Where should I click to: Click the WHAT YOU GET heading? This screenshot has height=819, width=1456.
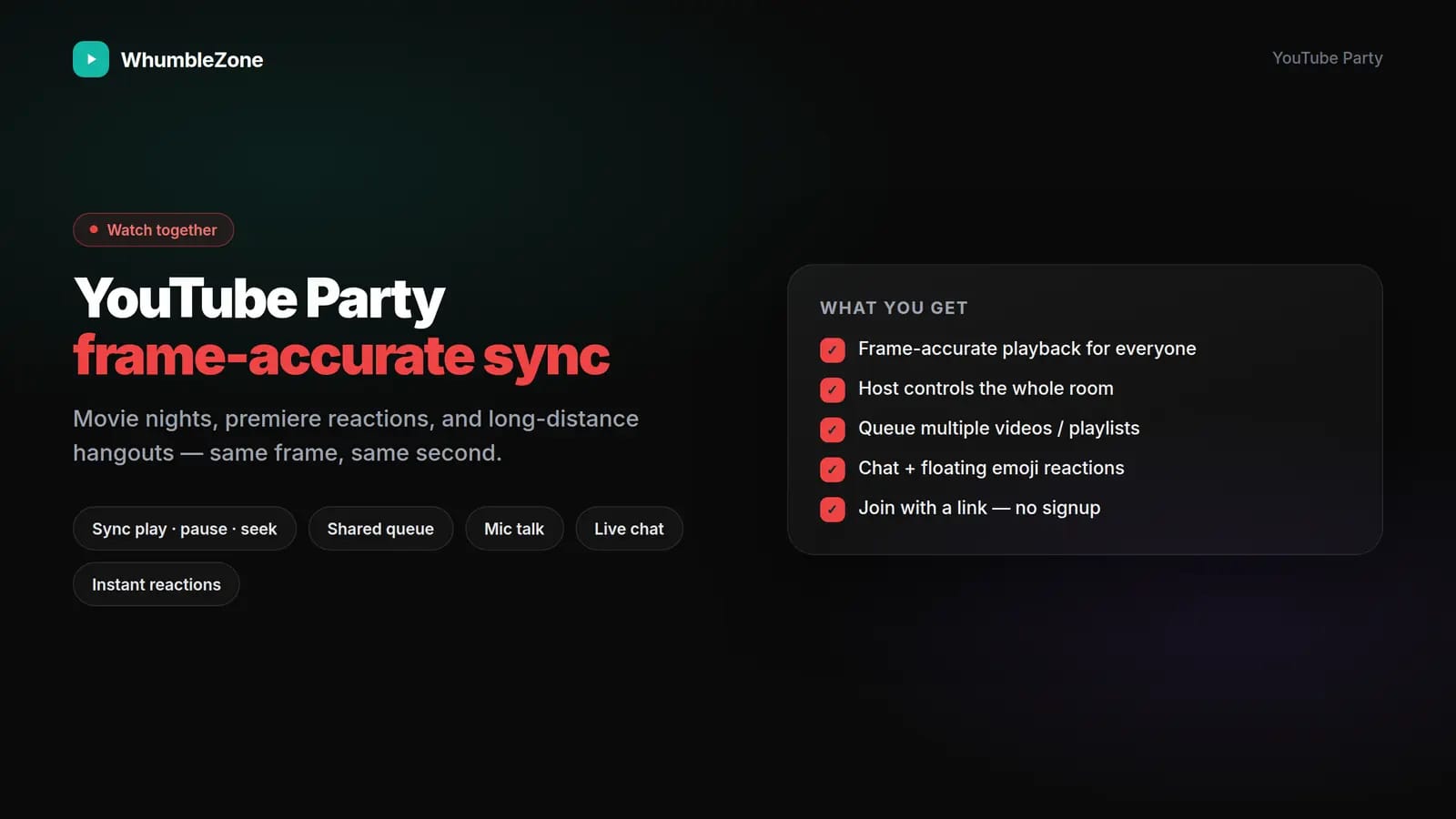point(894,308)
